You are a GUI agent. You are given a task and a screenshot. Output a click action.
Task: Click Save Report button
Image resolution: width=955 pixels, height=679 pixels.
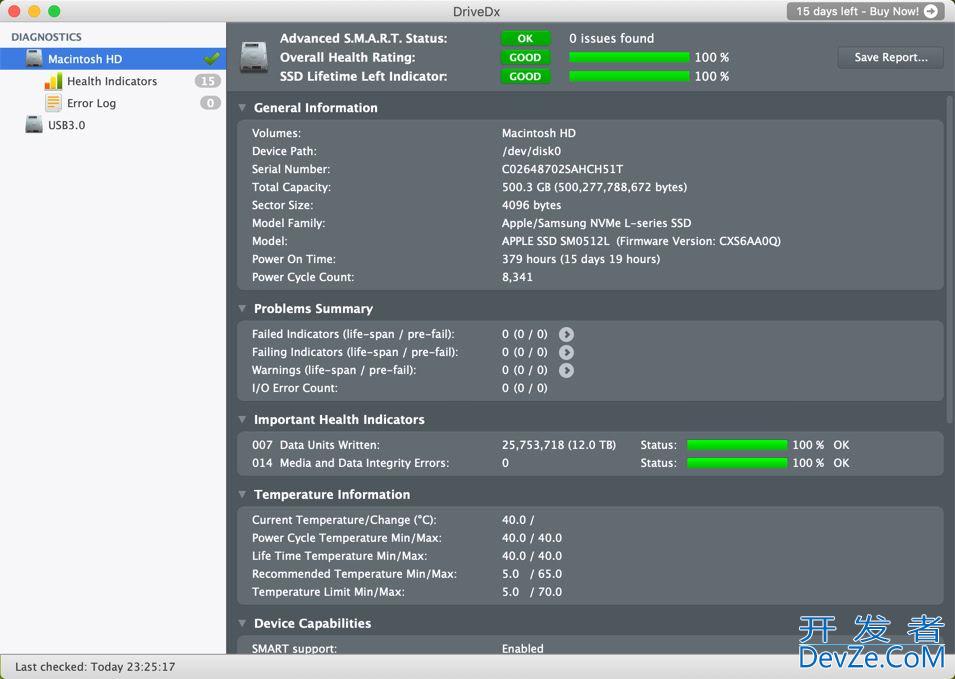click(890, 57)
